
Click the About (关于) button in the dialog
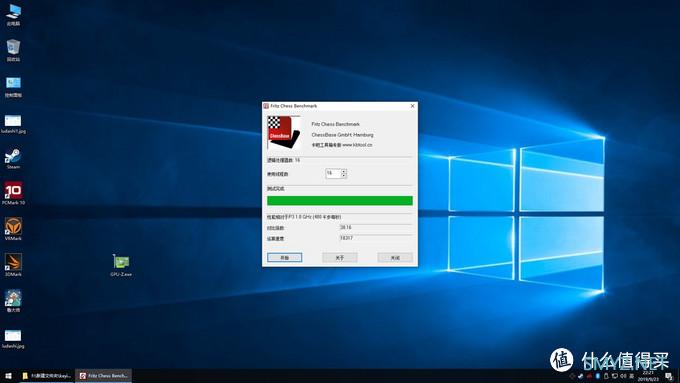coord(340,258)
